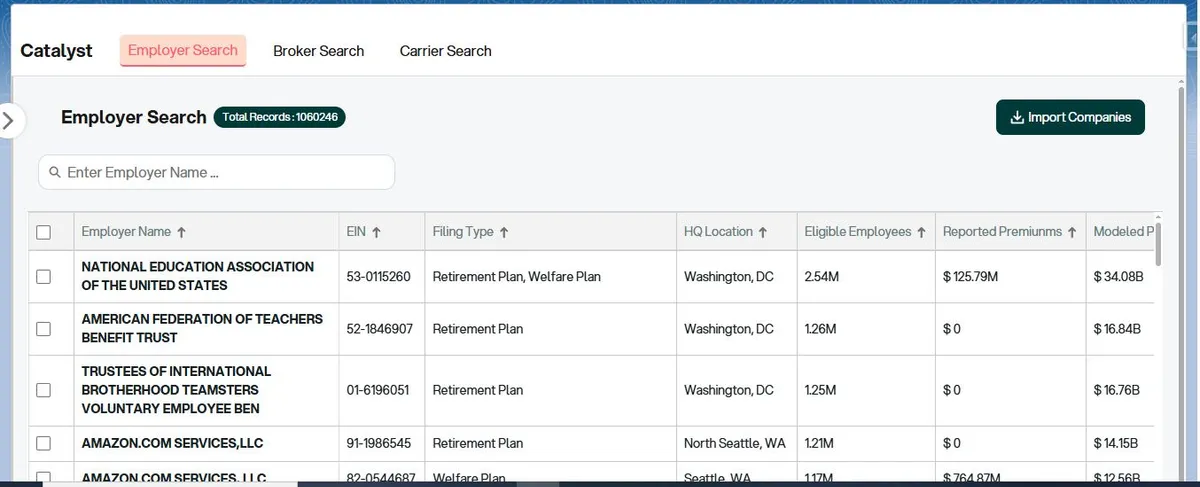The width and height of the screenshot is (1200, 487).
Task: Open AMAZON.COM SERVICES,LLC employer name
Action: point(172,443)
